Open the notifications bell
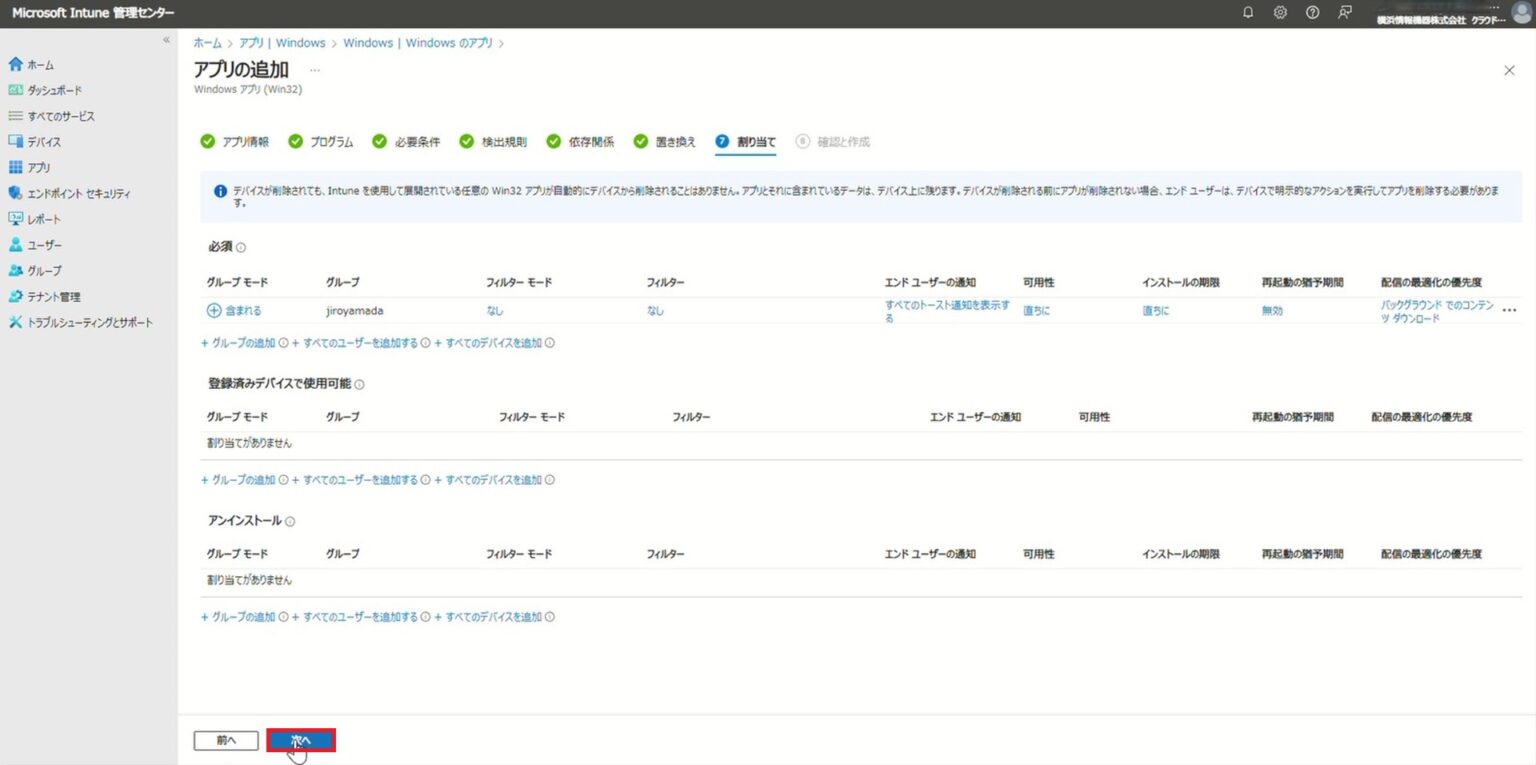 (1248, 12)
